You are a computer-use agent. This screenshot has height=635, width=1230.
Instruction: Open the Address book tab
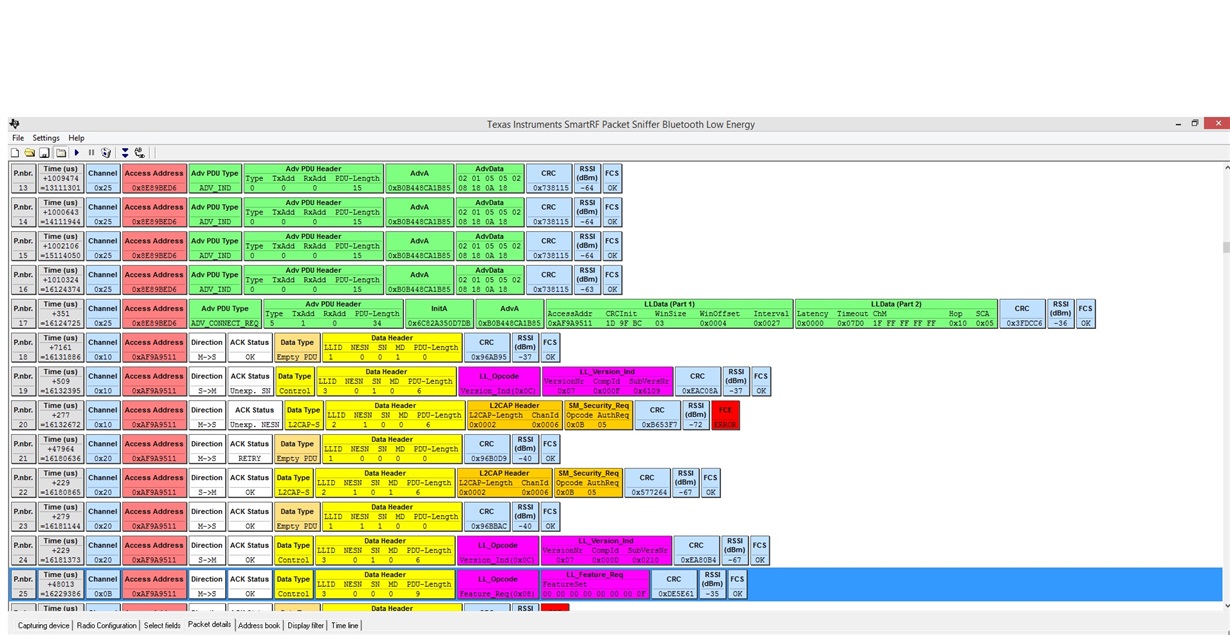click(259, 625)
